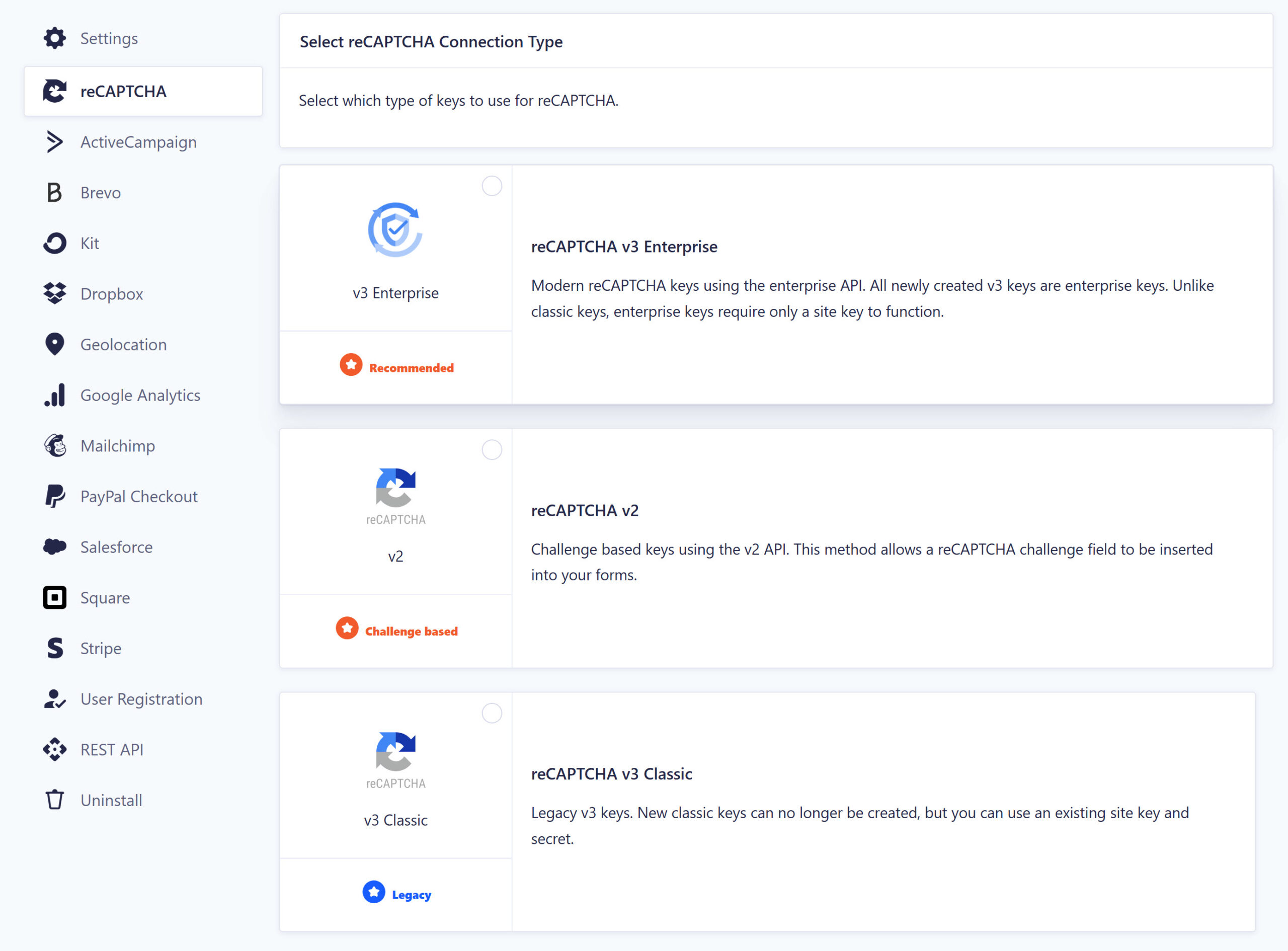Open the reCAPTCHA menu item
The height and width of the screenshot is (951, 1288).
pos(143,91)
